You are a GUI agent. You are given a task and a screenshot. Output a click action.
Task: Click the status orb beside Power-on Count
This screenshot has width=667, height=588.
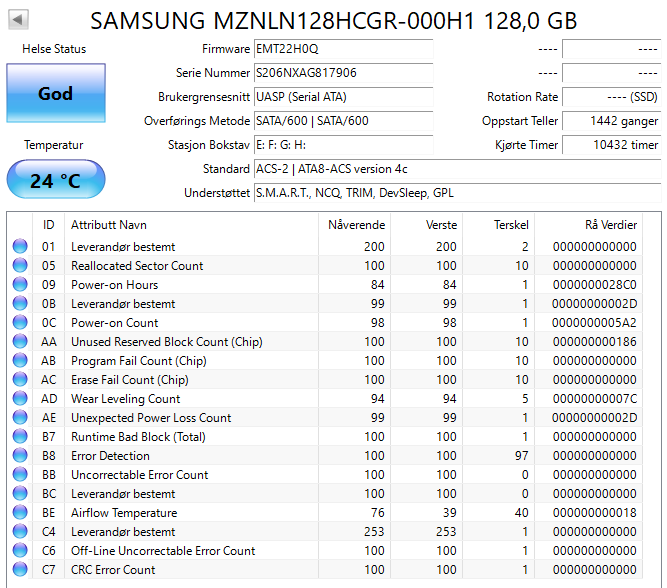click(20, 323)
